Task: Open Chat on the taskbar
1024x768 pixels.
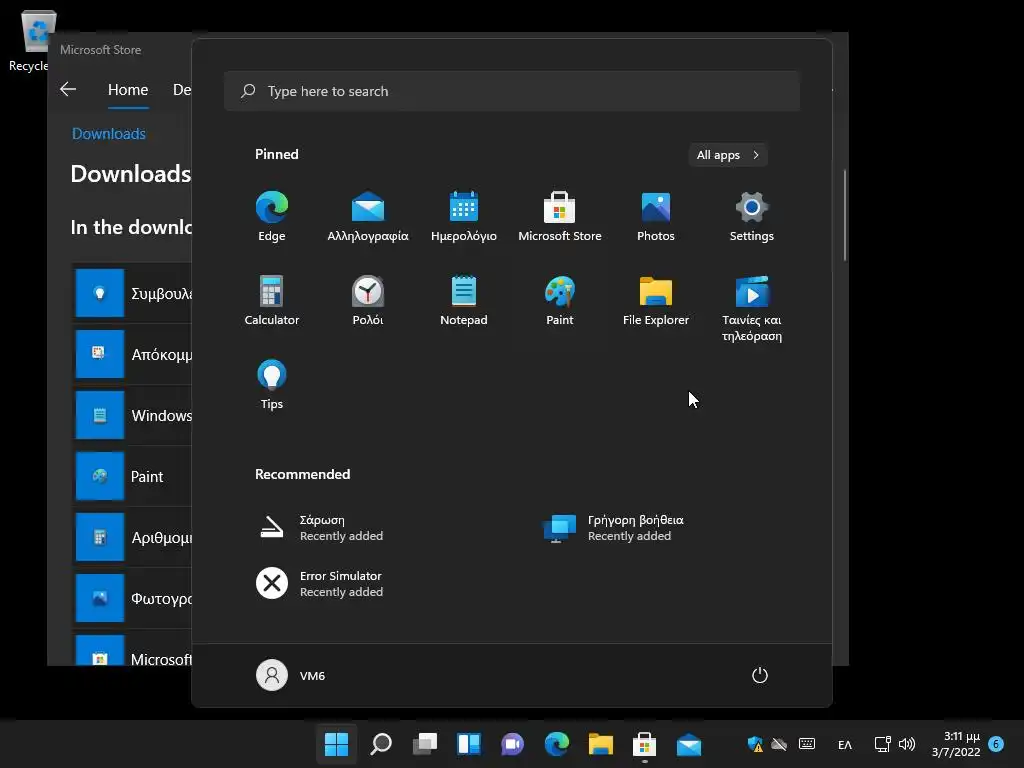Action: pos(513,744)
